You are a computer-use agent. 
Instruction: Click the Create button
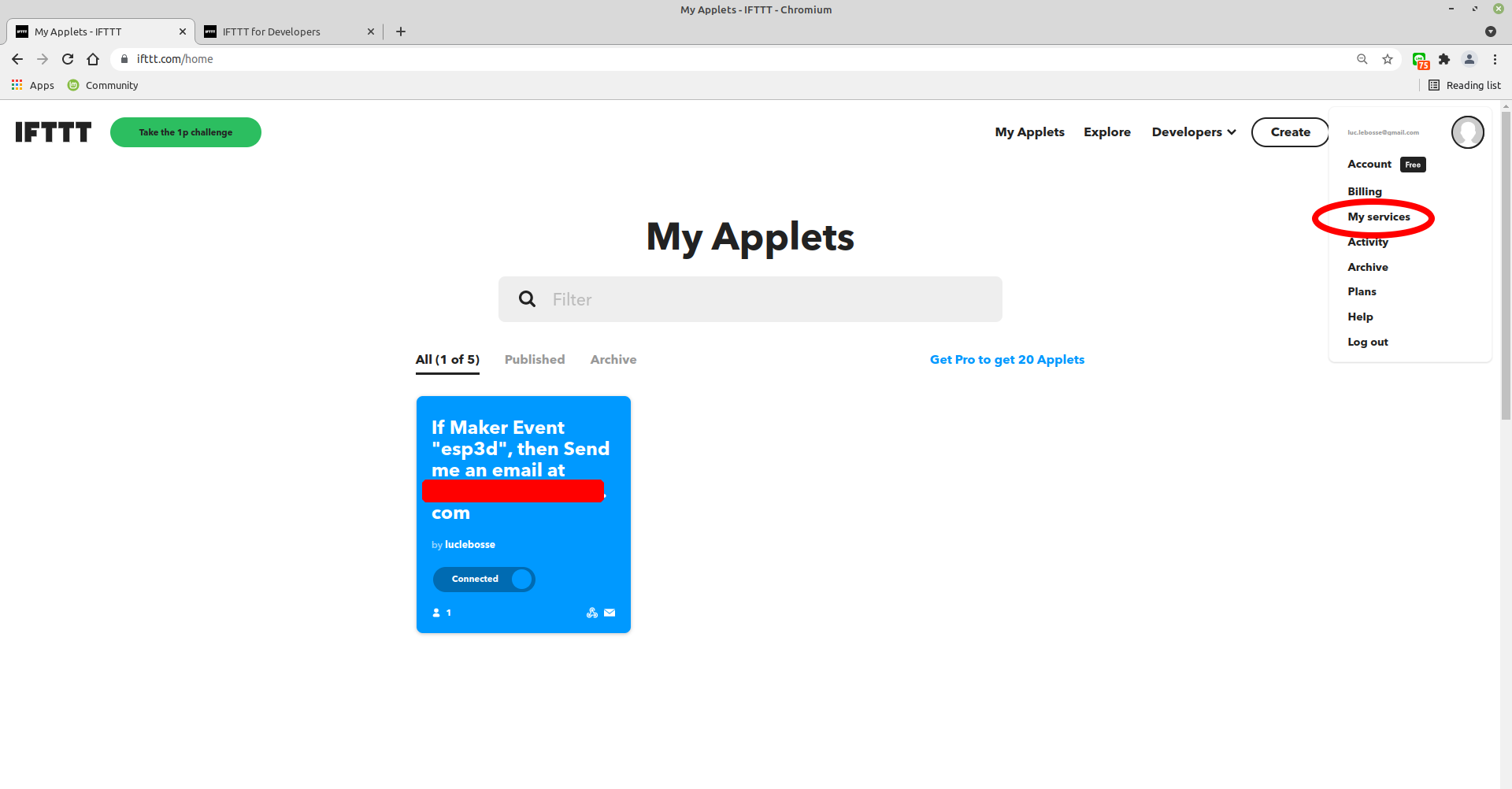click(x=1290, y=132)
